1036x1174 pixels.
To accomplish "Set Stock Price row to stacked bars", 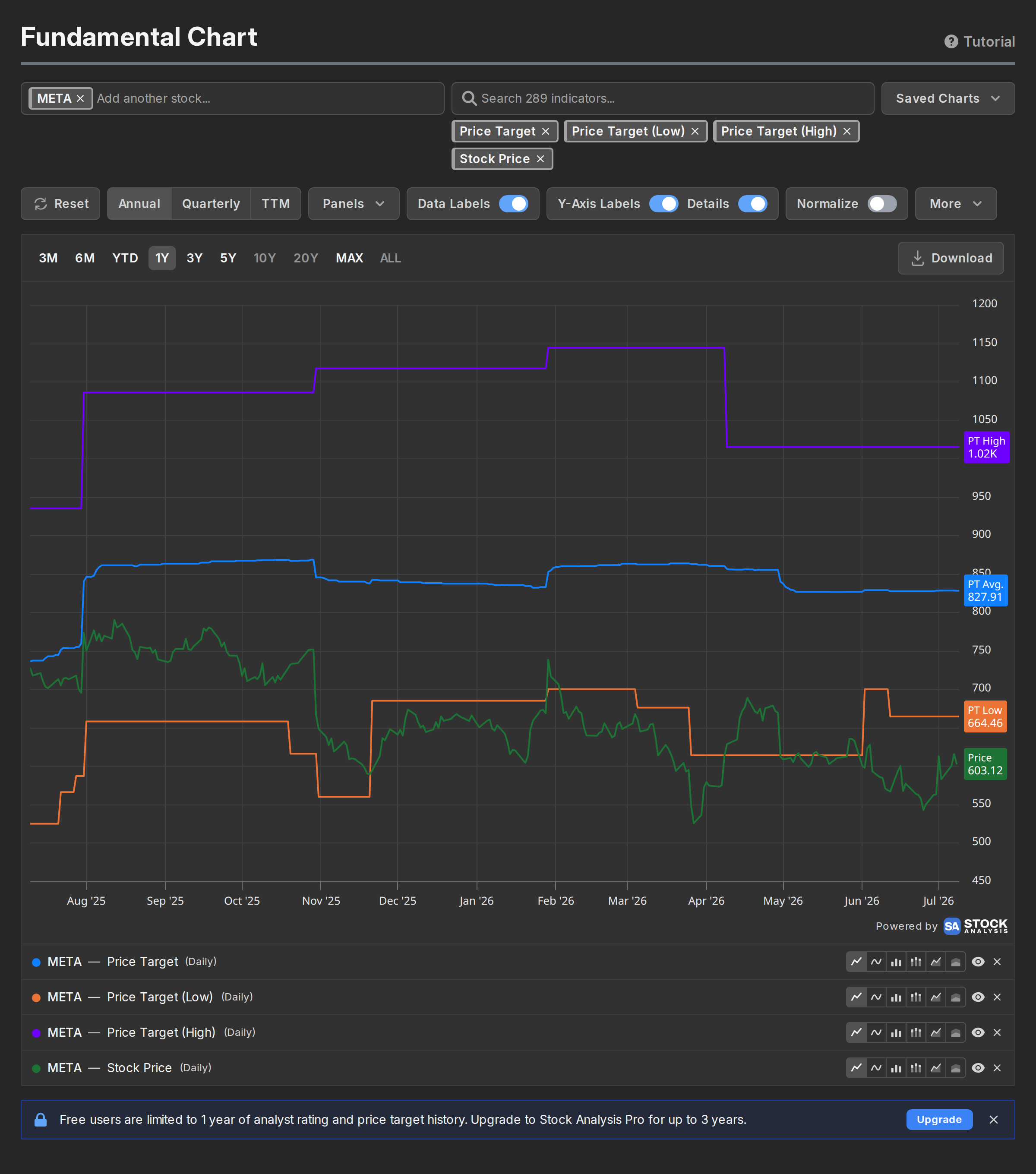I will [916, 1068].
